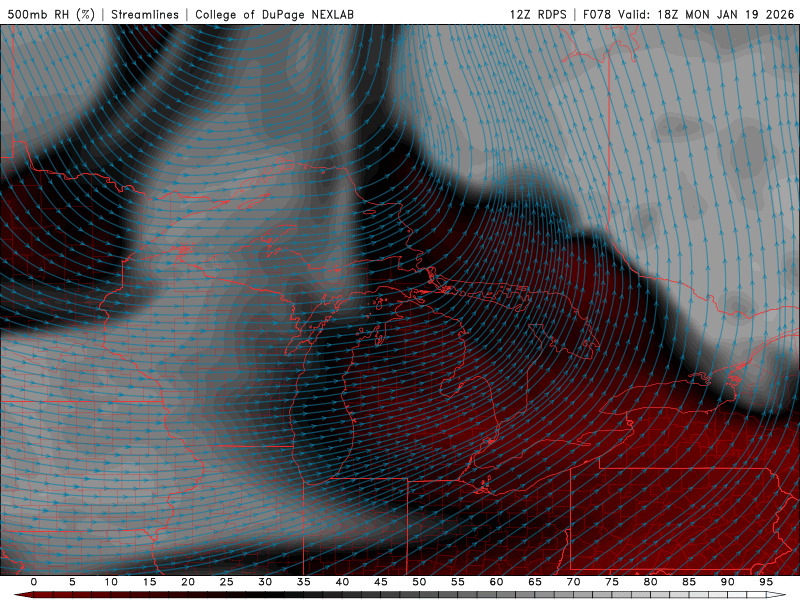Click the '40' label on the color scale
Viewport: 800px width, 600px height.
(x=342, y=582)
